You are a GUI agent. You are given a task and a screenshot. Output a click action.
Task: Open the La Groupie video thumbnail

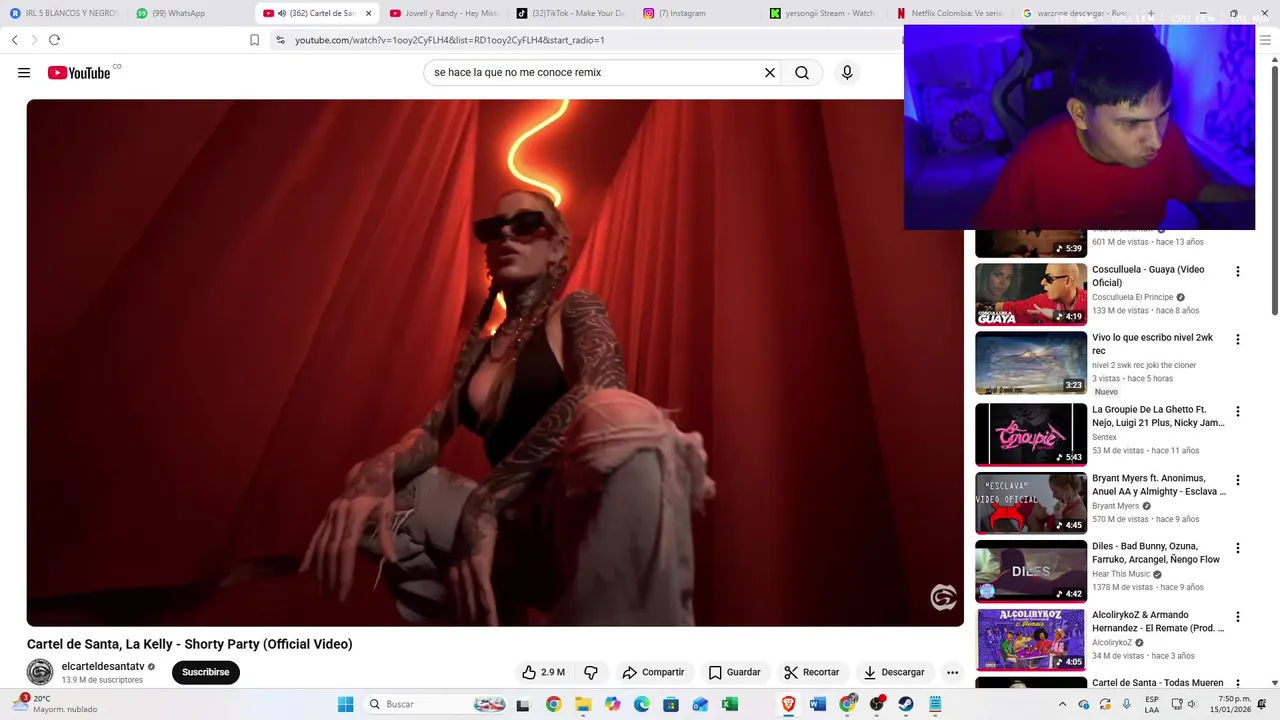click(x=1031, y=434)
